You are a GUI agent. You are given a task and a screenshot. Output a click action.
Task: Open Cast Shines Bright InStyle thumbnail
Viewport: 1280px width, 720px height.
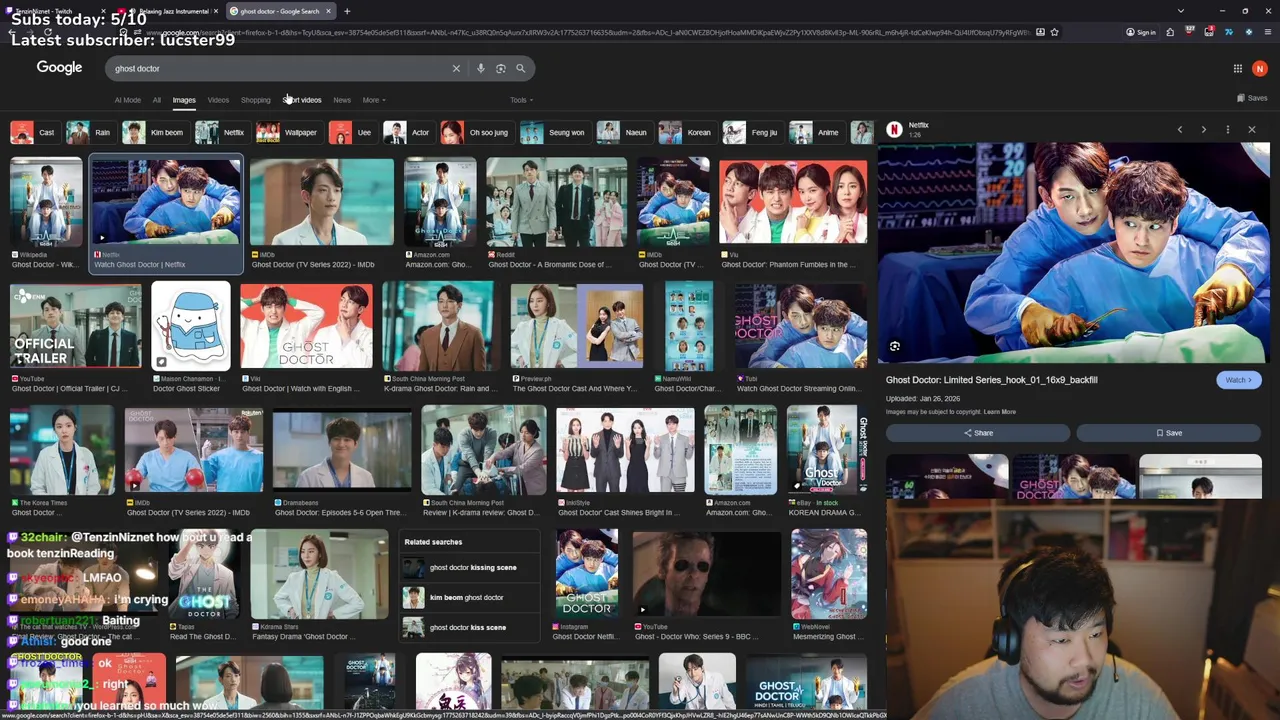pos(625,451)
